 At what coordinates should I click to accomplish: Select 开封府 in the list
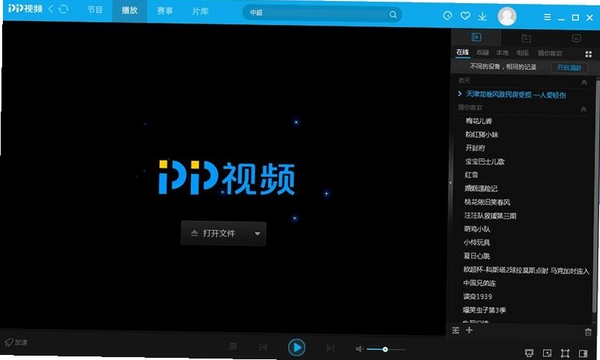coord(475,148)
